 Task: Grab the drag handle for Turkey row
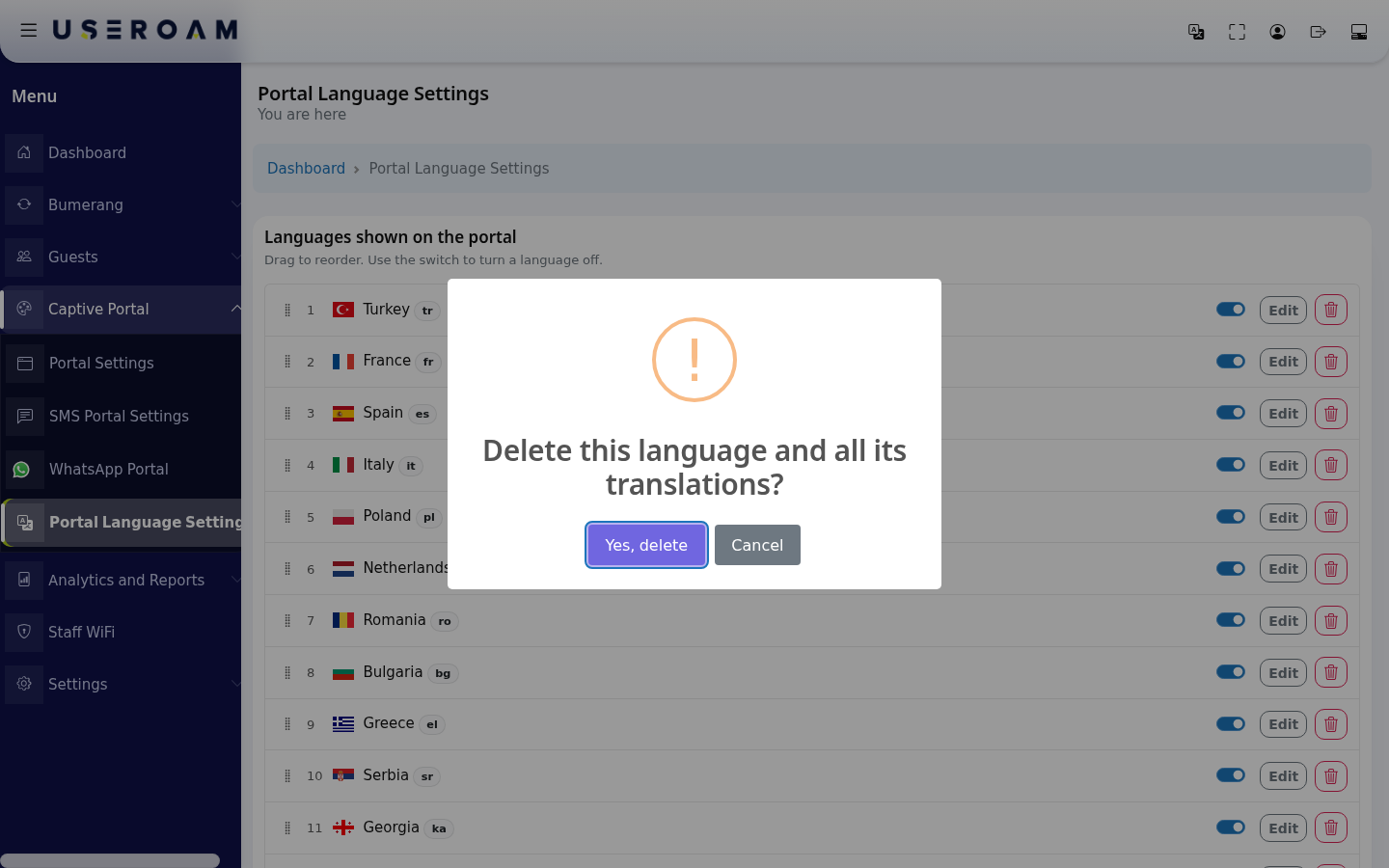click(x=287, y=310)
